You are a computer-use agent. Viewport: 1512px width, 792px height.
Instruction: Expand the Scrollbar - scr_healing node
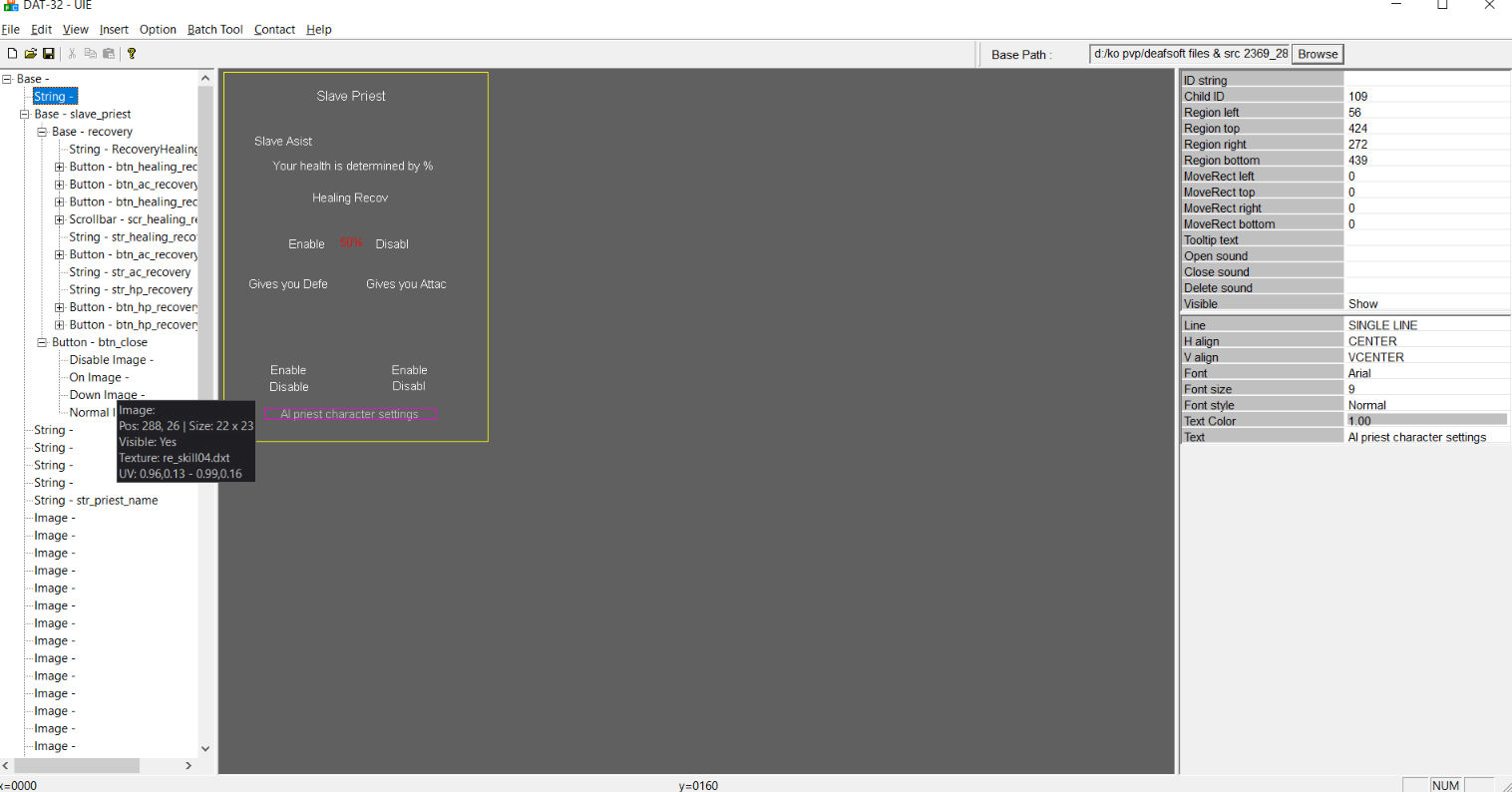[60, 219]
